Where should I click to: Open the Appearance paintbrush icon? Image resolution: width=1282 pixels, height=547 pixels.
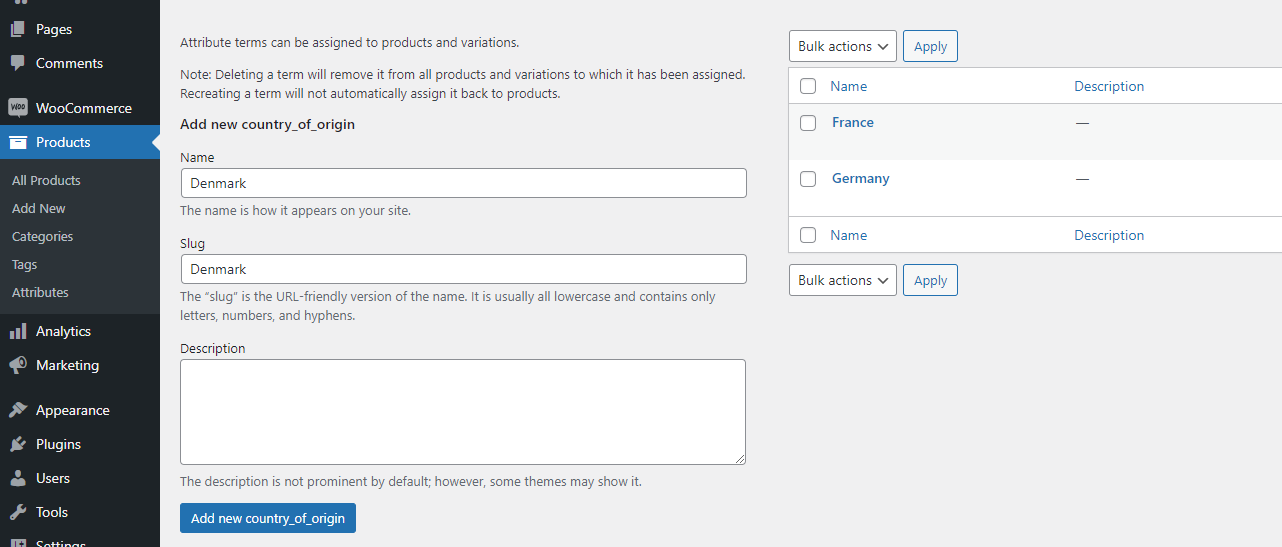point(18,410)
